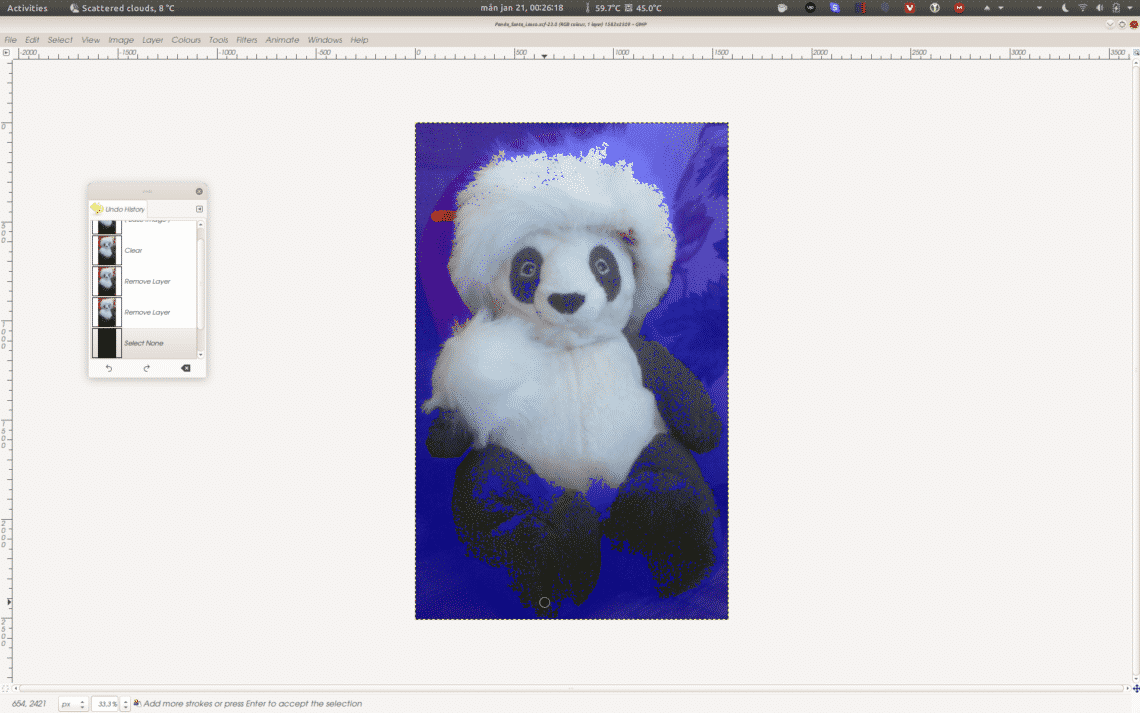Click the battery power icon
1140x713 pixels.
(x=1116, y=8)
